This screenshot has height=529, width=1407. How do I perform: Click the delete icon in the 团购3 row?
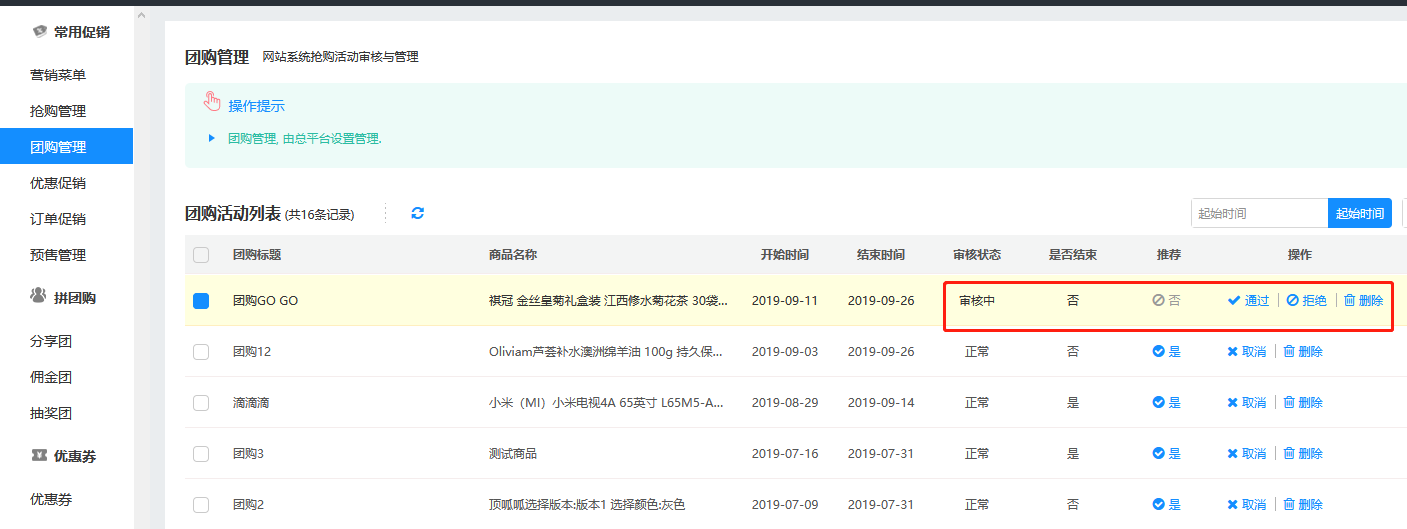click(x=1289, y=454)
